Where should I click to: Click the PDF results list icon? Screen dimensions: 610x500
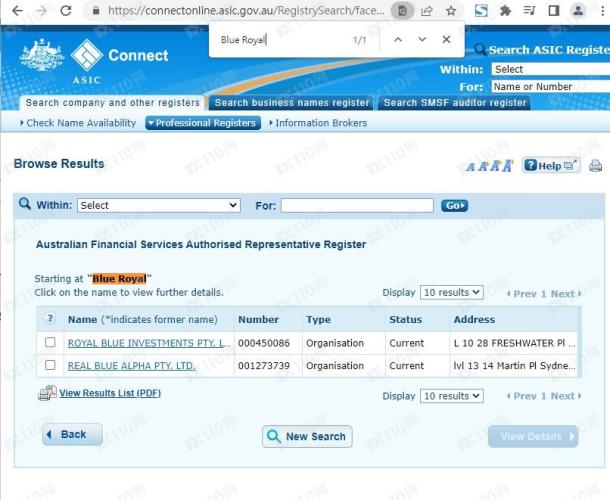point(47,393)
